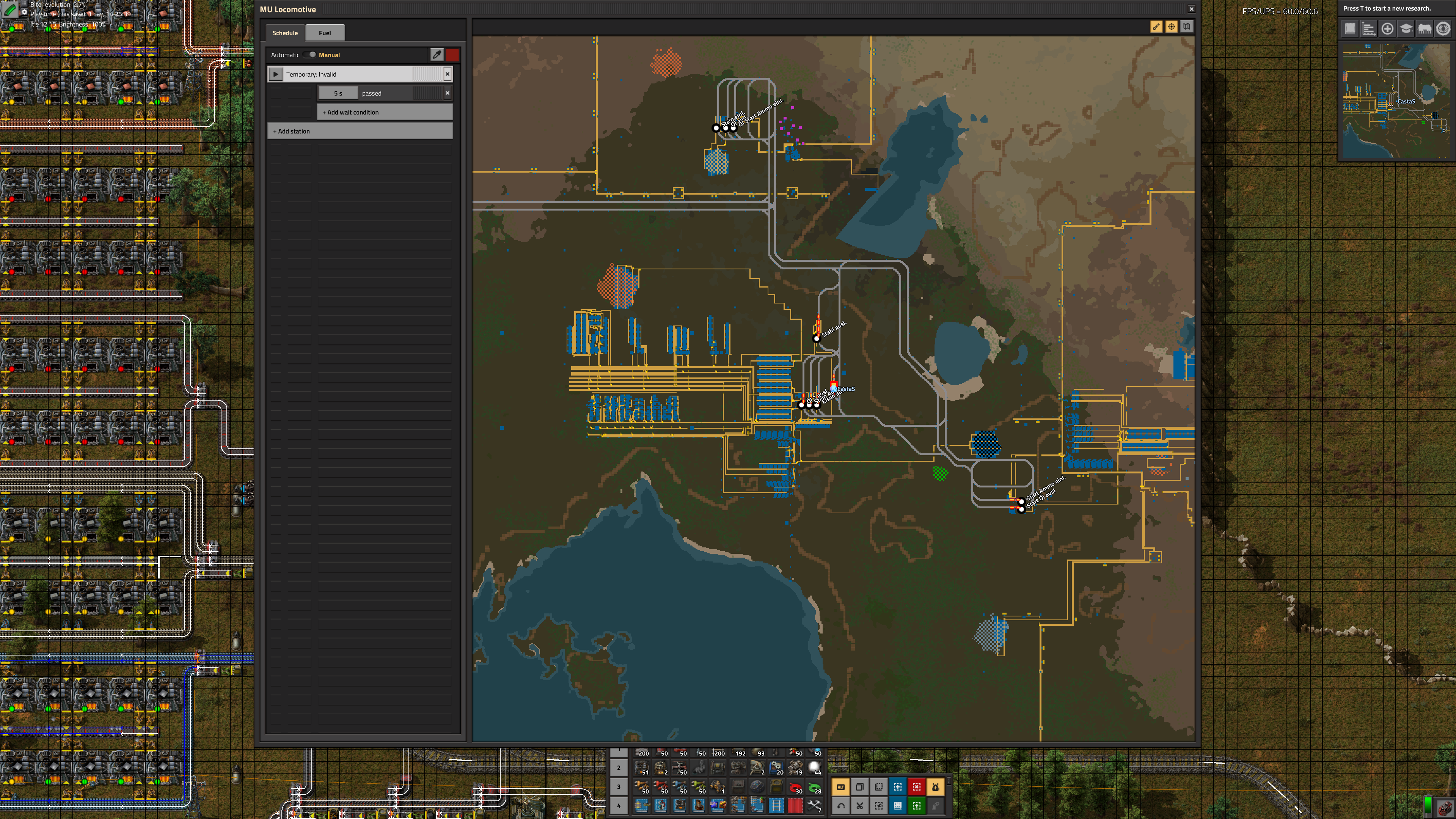Click the 'Temporary: Invalid' station text
This screenshot has height=819, width=1456.
pos(311,74)
